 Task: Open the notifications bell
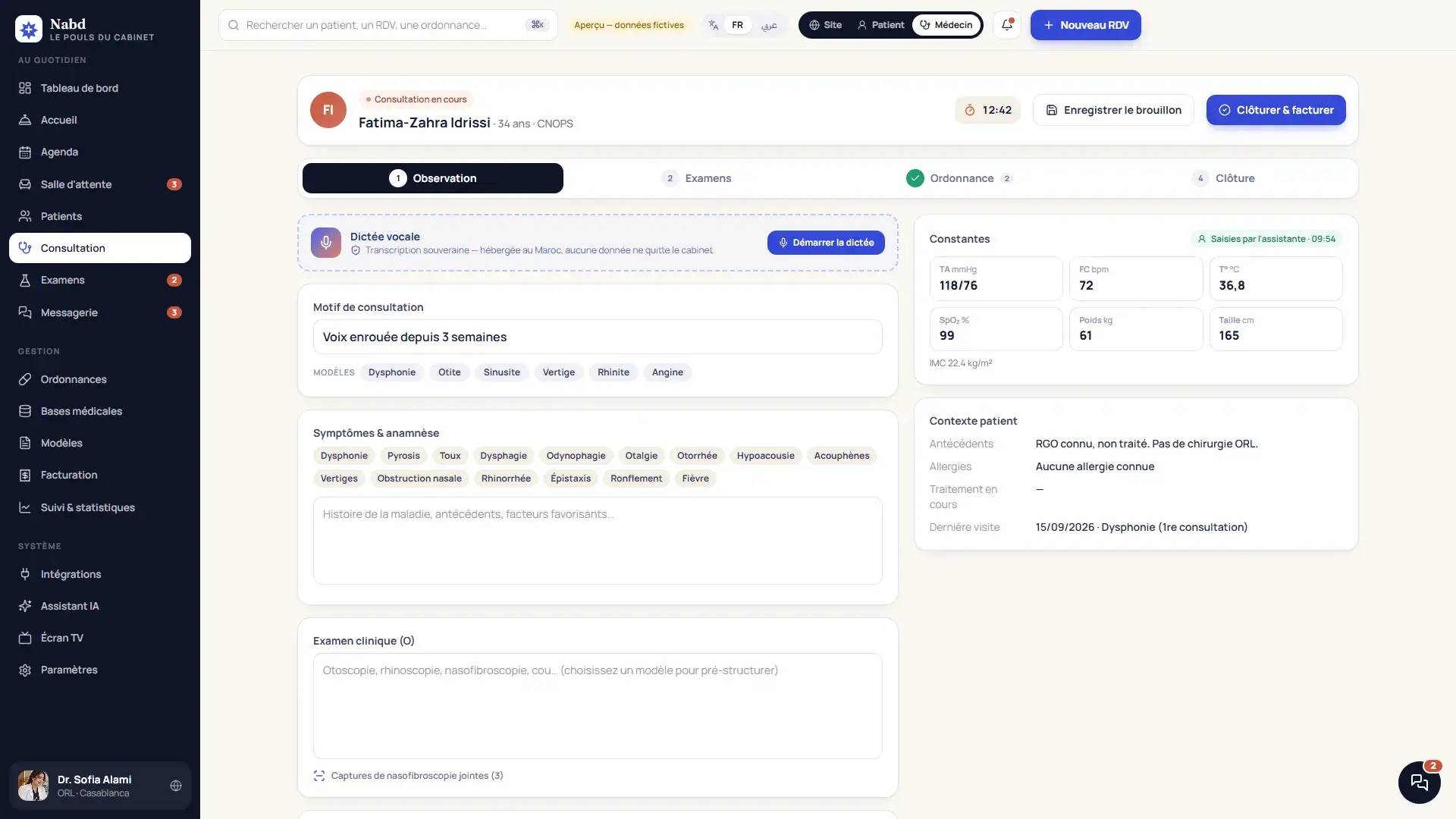(x=1007, y=25)
